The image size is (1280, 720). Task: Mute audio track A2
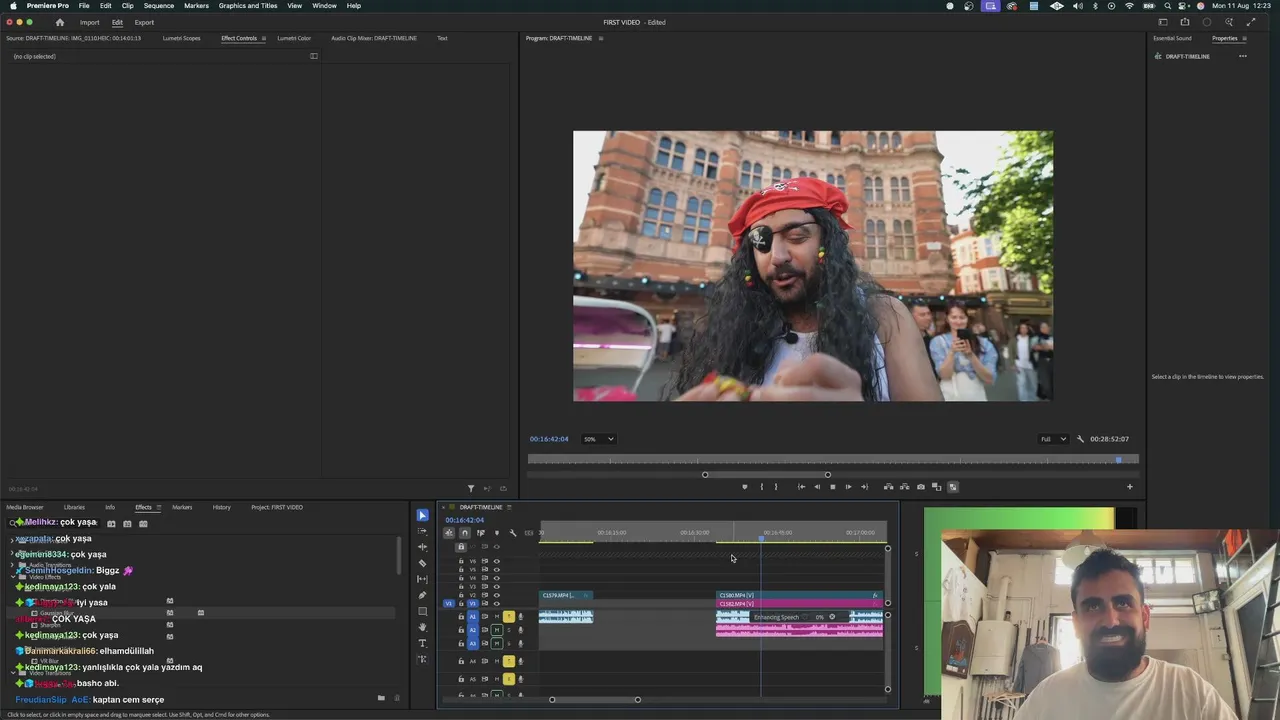[497, 630]
